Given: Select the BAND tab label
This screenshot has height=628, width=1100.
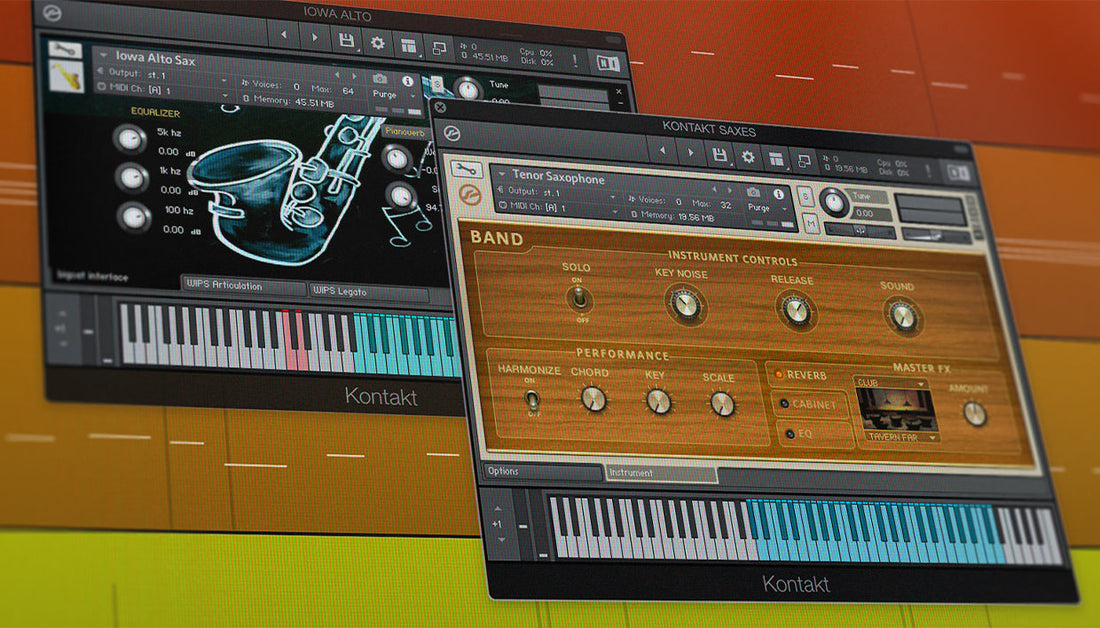Looking at the screenshot, I should 497,238.
